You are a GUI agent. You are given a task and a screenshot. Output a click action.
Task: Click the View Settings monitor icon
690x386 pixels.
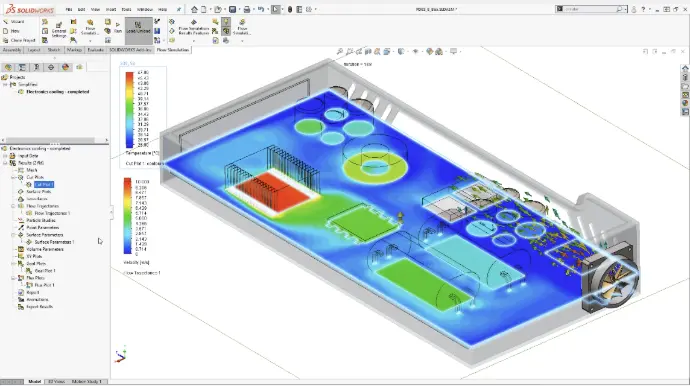tap(453, 52)
